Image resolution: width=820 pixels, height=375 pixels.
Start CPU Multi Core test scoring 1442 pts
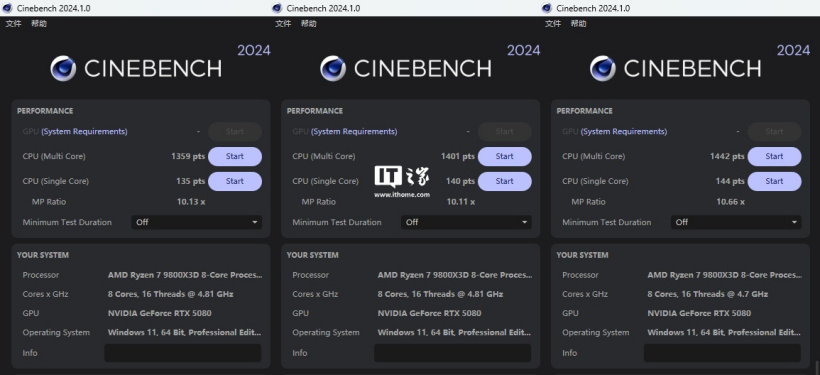coord(775,156)
